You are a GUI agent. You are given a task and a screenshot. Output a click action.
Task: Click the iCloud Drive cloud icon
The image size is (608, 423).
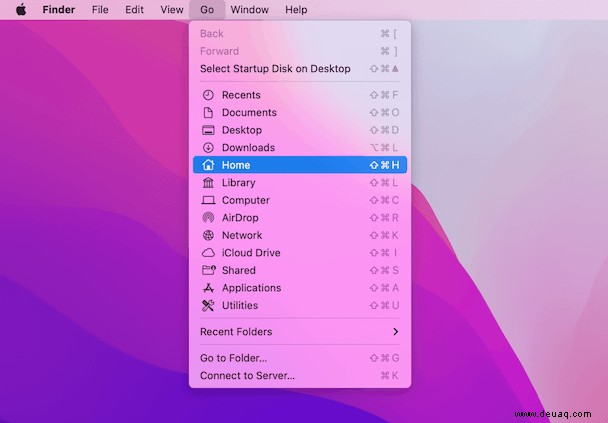coord(208,253)
